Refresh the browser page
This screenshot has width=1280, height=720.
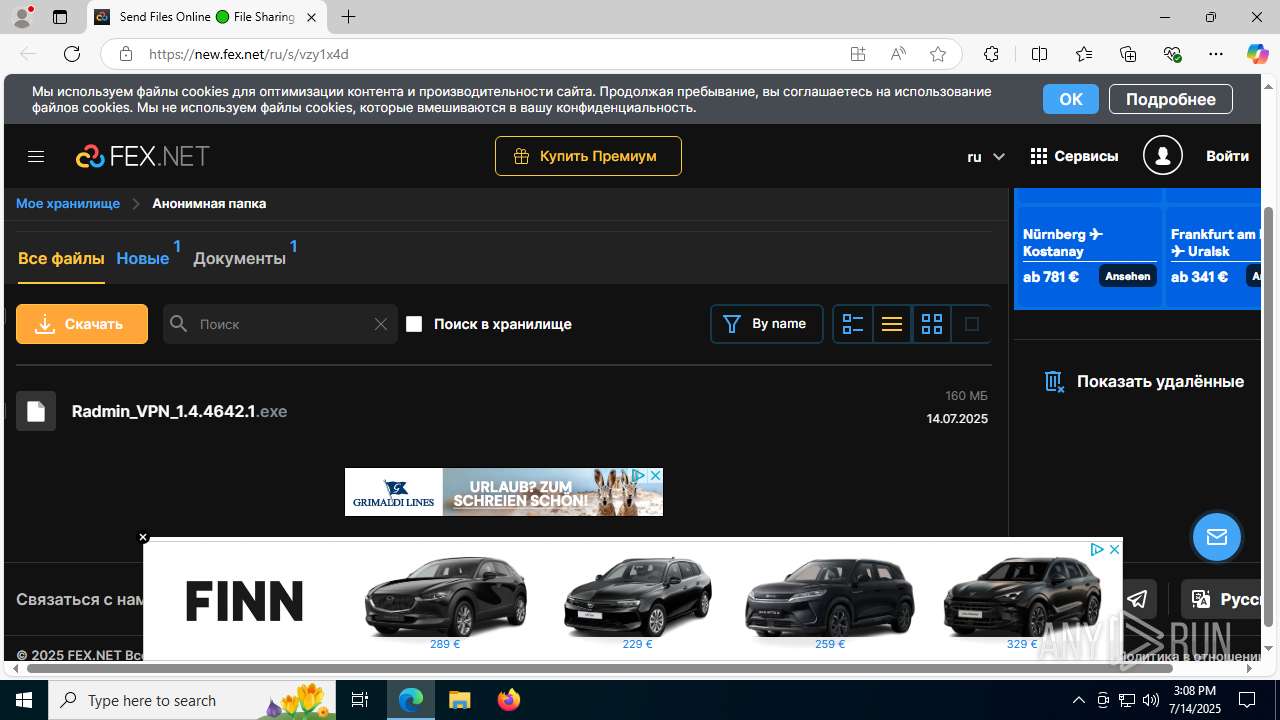tap(71, 54)
